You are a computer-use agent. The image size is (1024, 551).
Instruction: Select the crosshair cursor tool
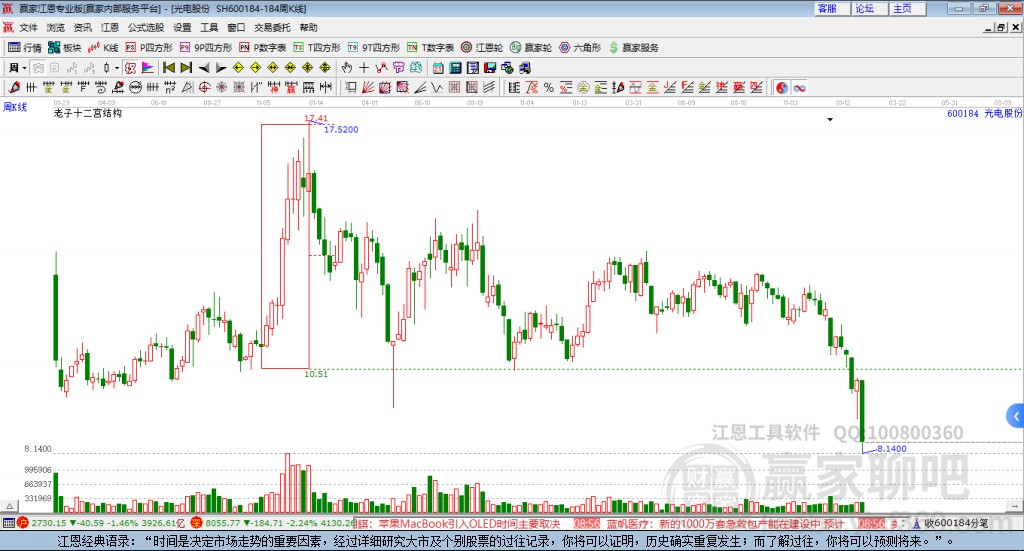(364, 68)
